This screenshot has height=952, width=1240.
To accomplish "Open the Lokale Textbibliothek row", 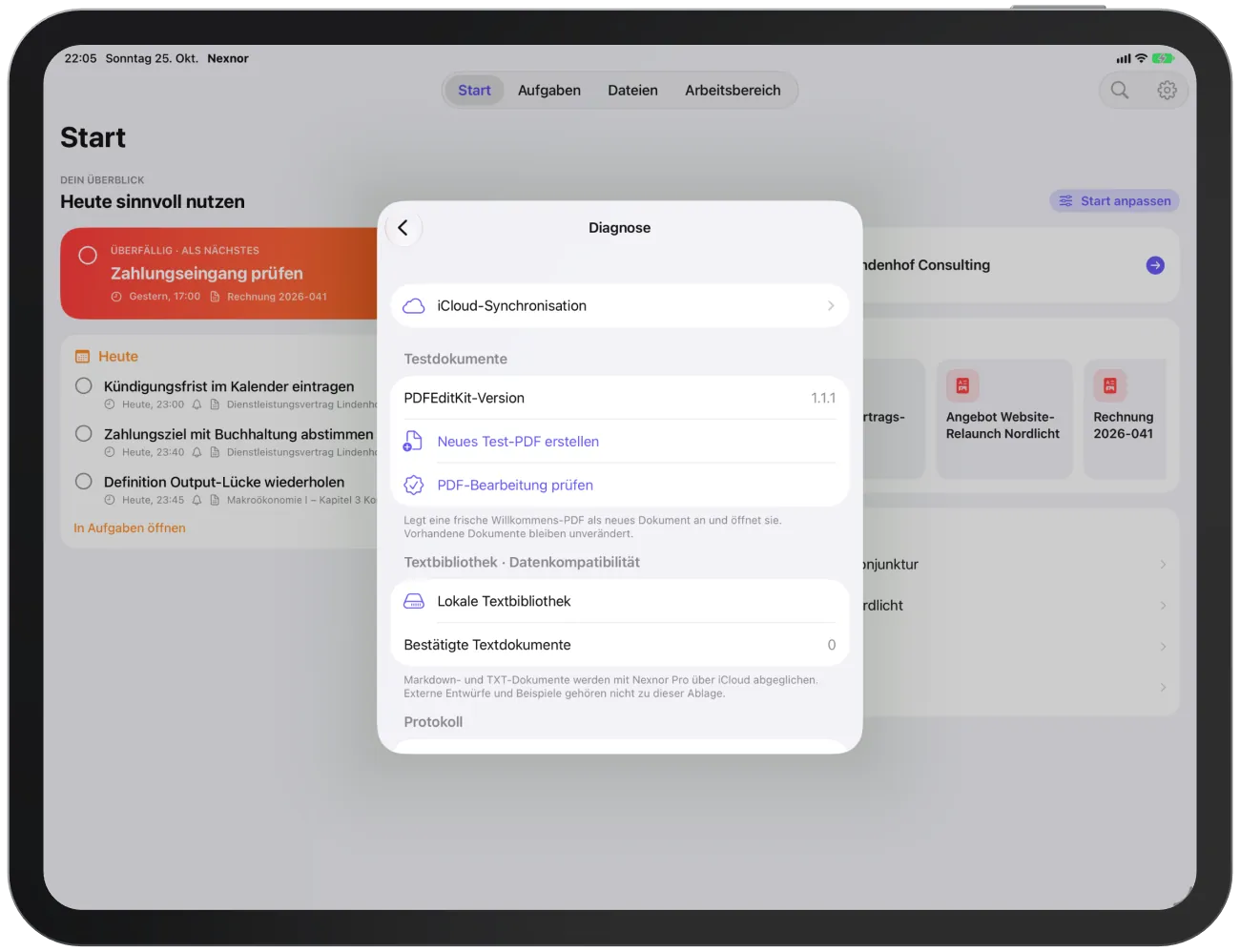I will [620, 602].
